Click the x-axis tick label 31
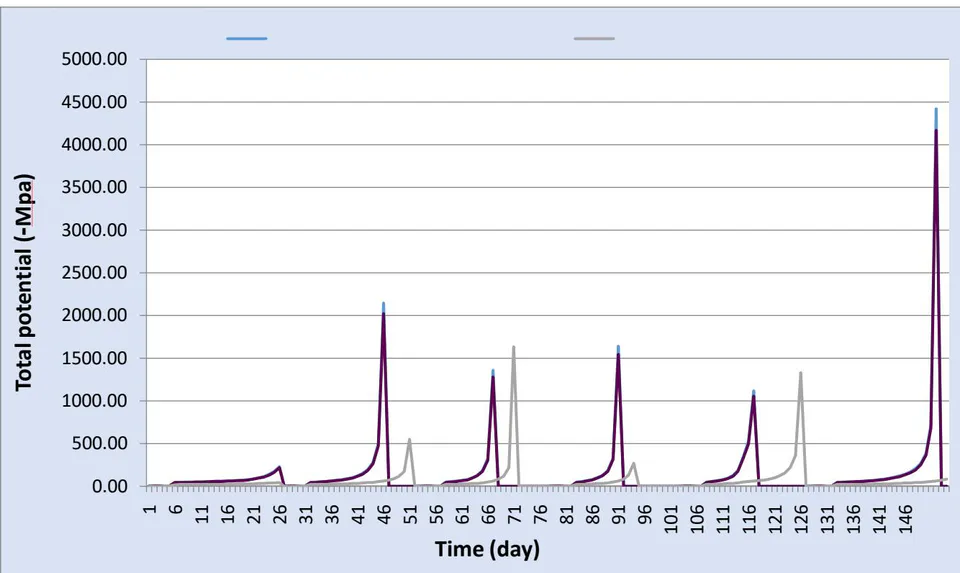960x573 pixels. (x=306, y=514)
